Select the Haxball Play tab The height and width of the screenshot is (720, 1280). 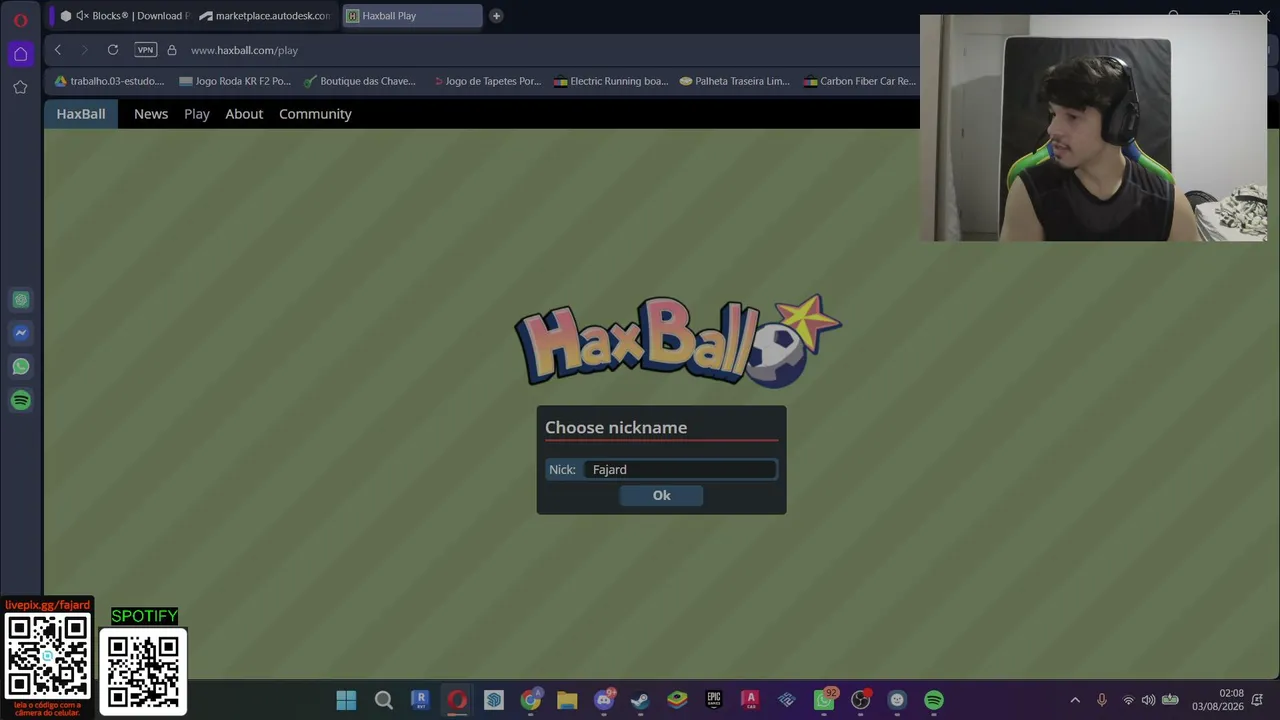click(412, 16)
